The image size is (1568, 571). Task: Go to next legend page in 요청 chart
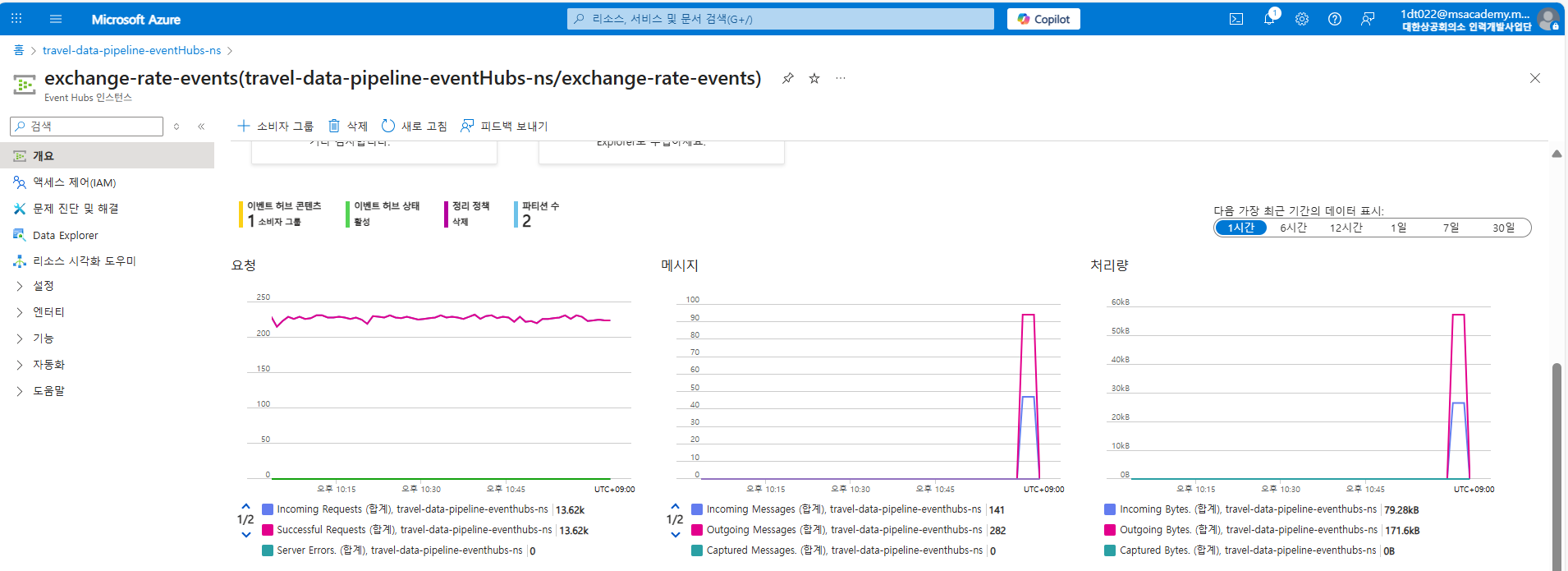pos(245,534)
